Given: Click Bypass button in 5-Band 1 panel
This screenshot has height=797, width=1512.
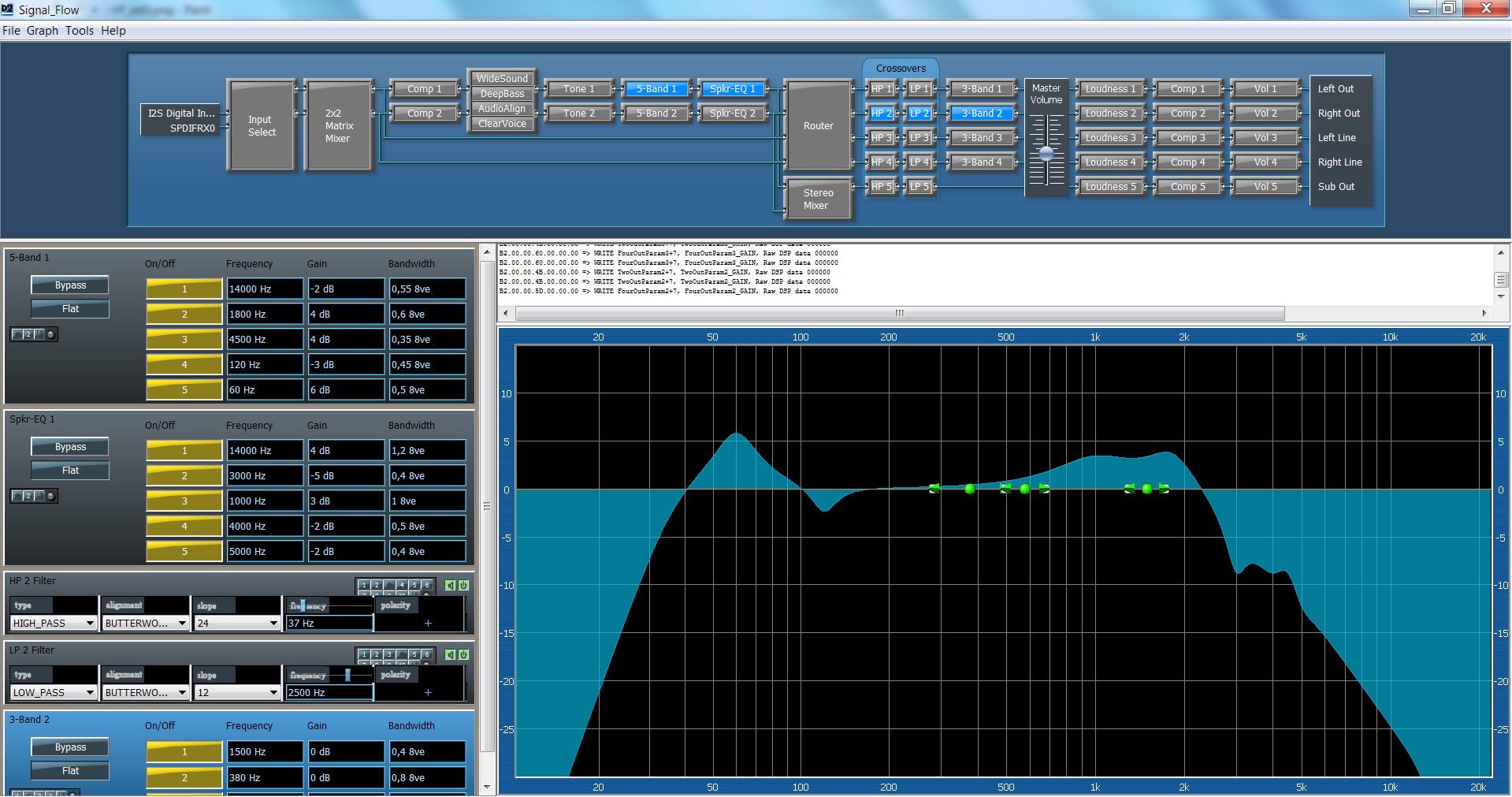Looking at the screenshot, I should click(x=70, y=285).
